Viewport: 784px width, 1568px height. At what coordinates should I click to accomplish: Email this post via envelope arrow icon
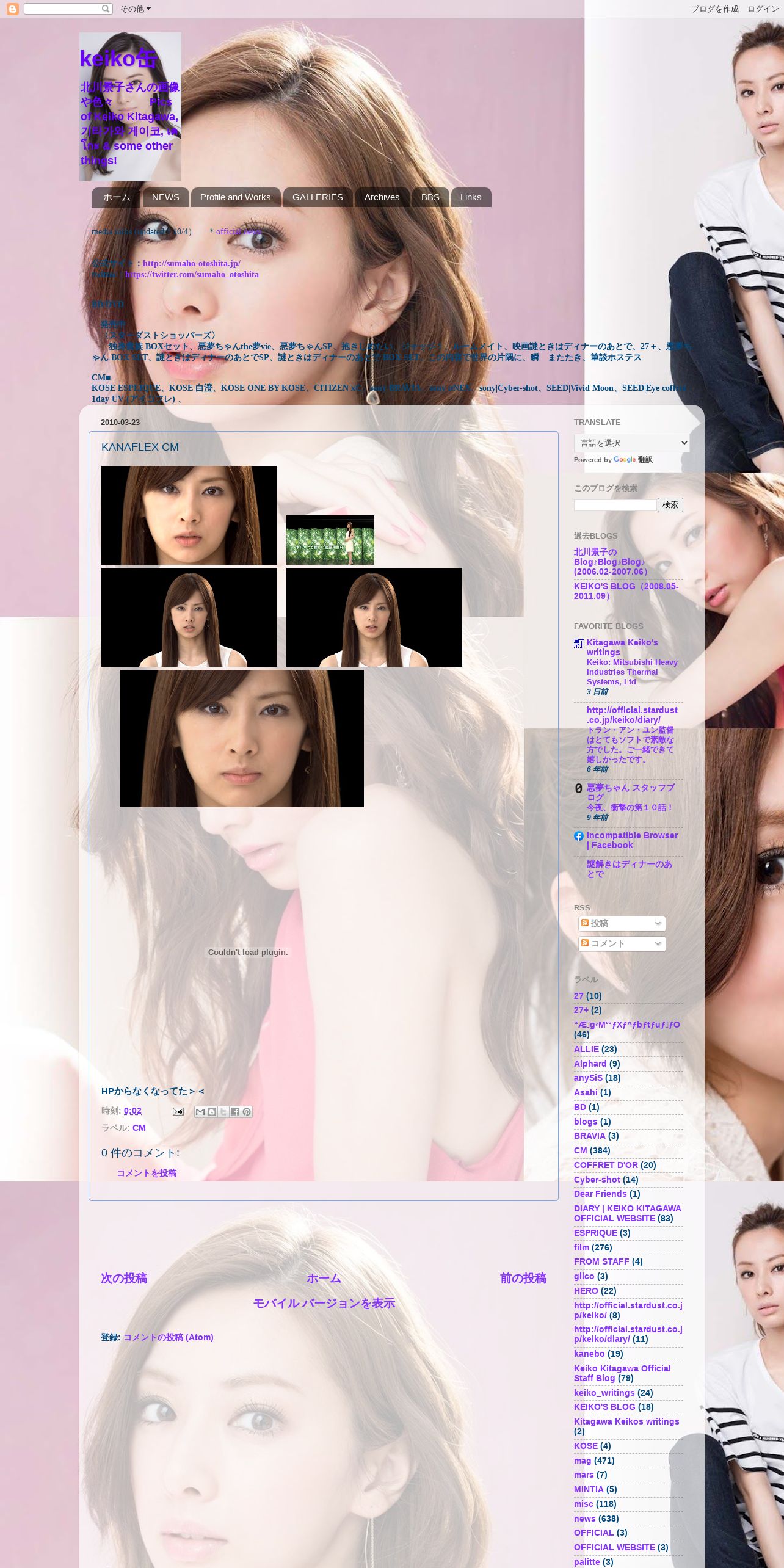(178, 1111)
